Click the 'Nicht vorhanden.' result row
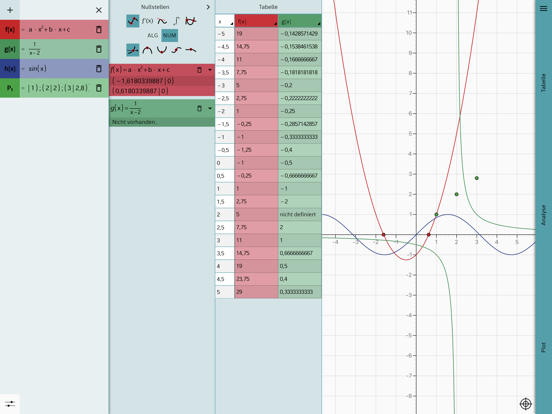Image resolution: width=552 pixels, height=414 pixels. 162,122
